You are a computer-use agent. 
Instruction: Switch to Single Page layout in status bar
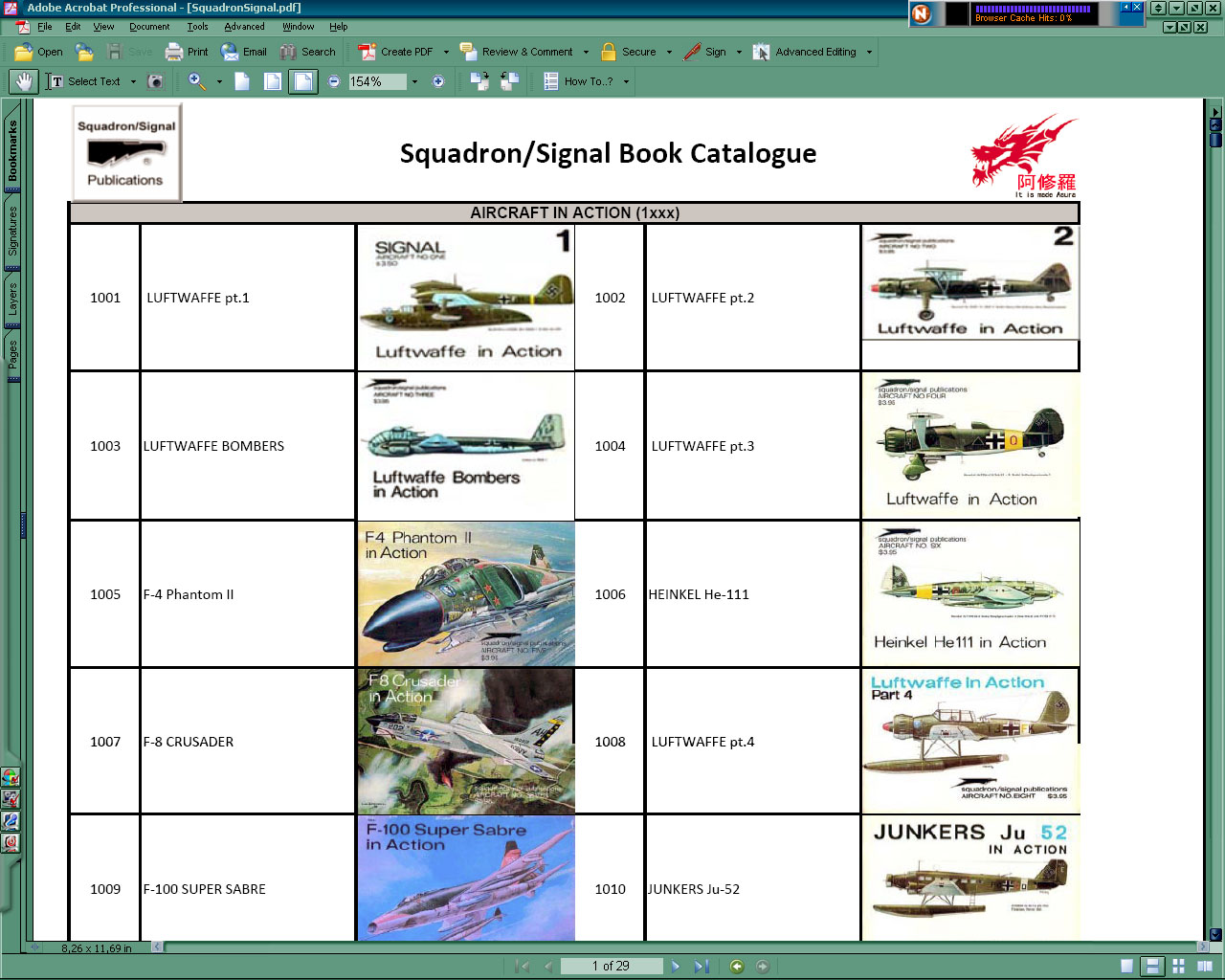click(1127, 967)
